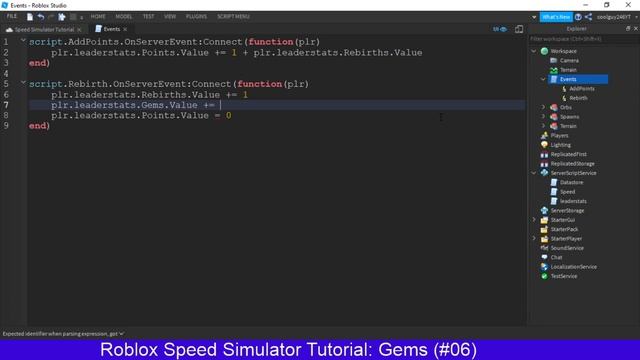Fold the function on code line 5

coord(23,82)
